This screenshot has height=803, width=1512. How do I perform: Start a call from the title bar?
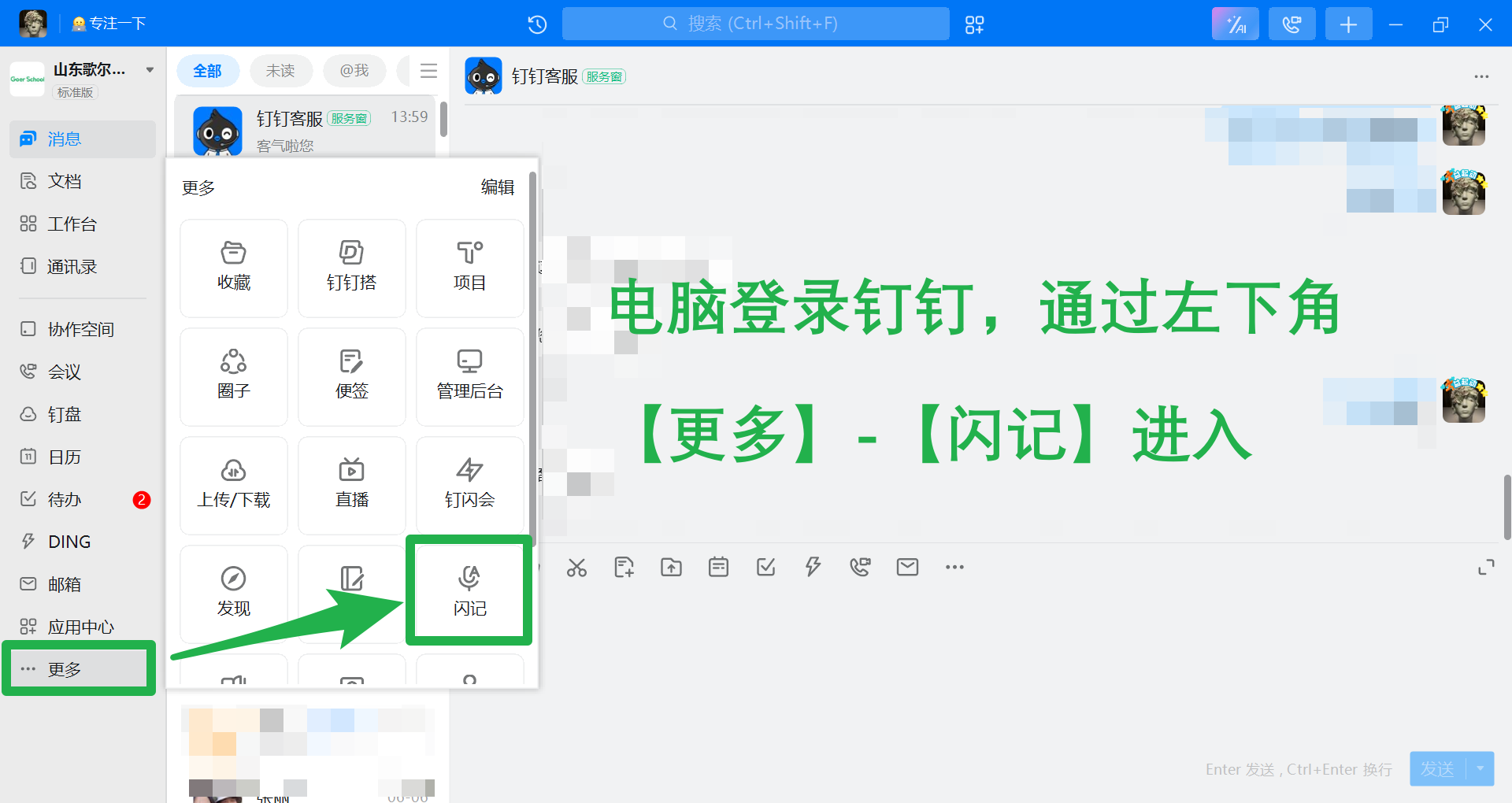1291,24
